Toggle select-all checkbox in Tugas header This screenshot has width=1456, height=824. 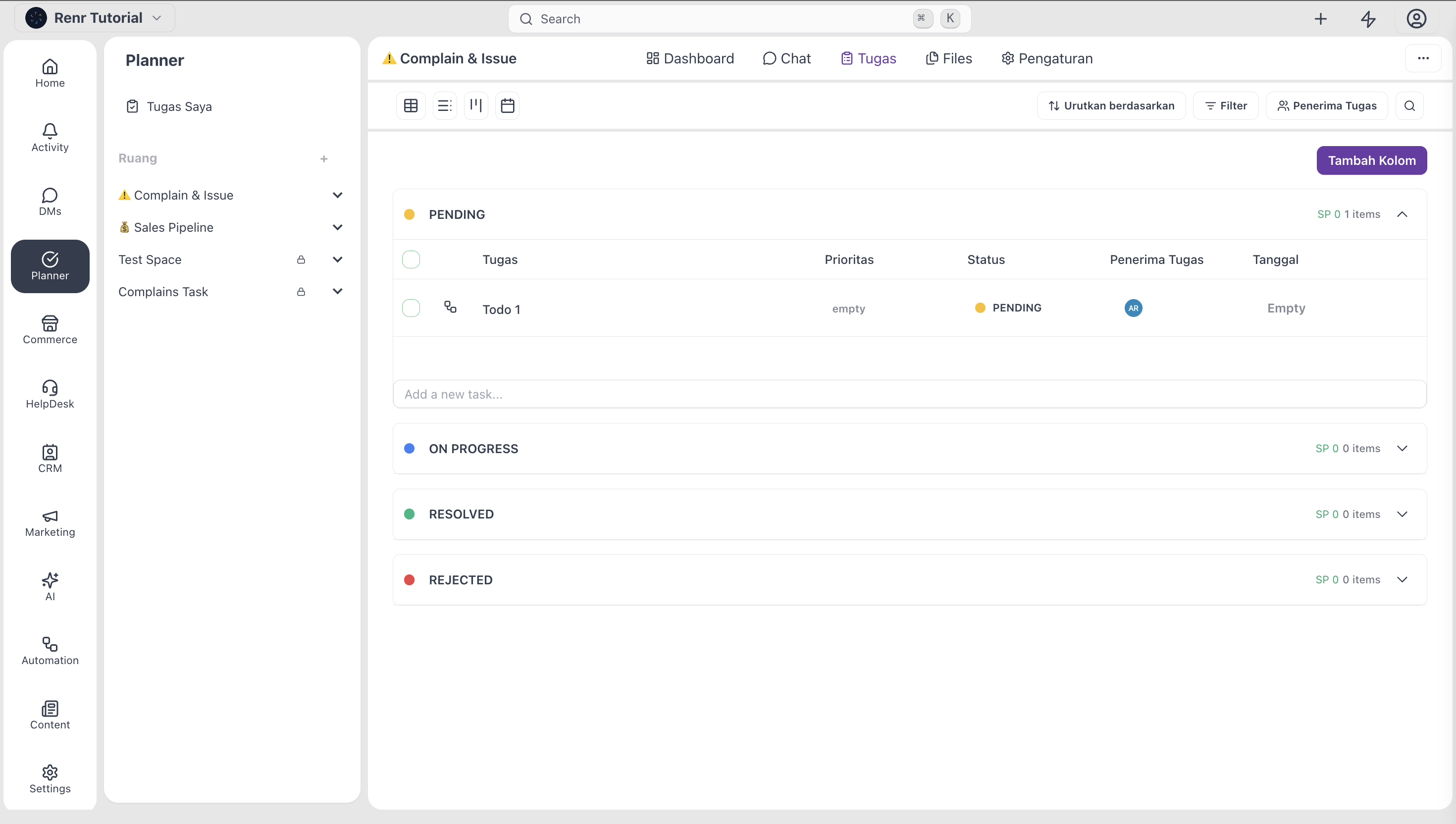[411, 260]
